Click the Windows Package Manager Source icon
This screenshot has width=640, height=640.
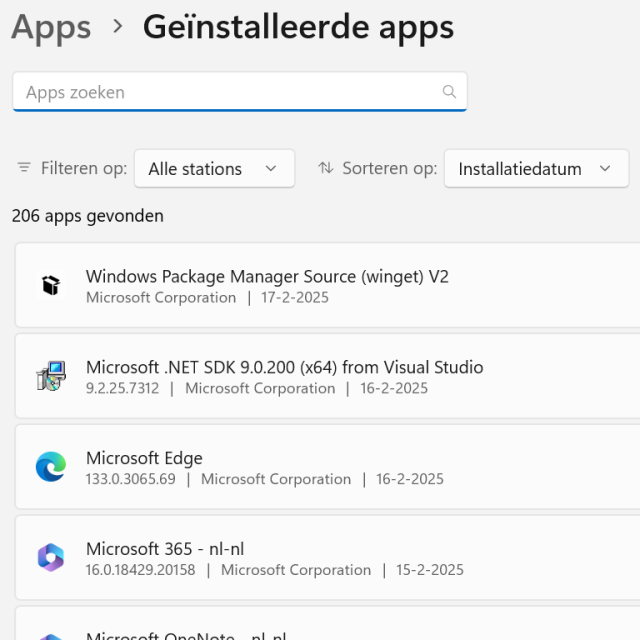pos(51,285)
